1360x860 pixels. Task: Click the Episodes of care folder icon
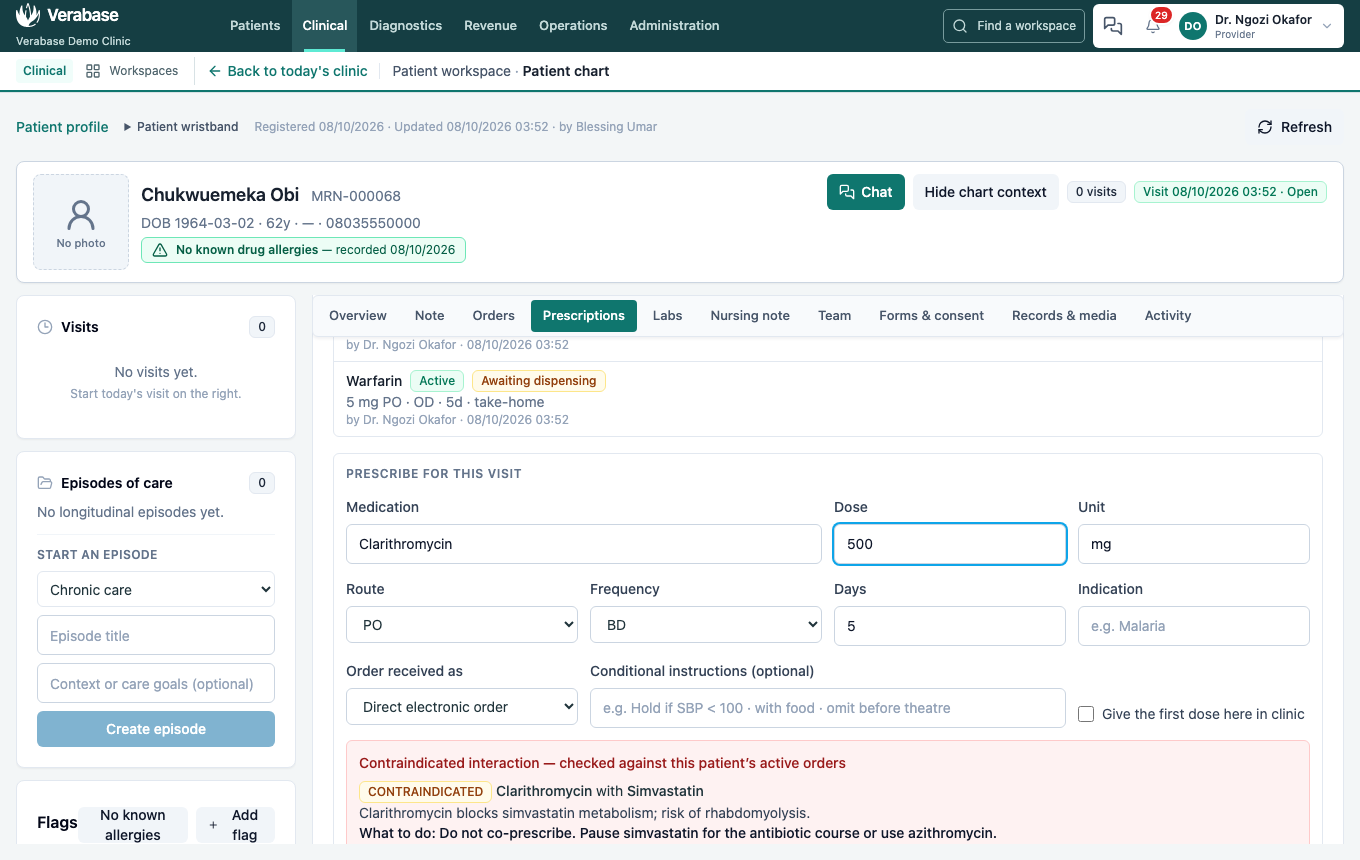[45, 483]
